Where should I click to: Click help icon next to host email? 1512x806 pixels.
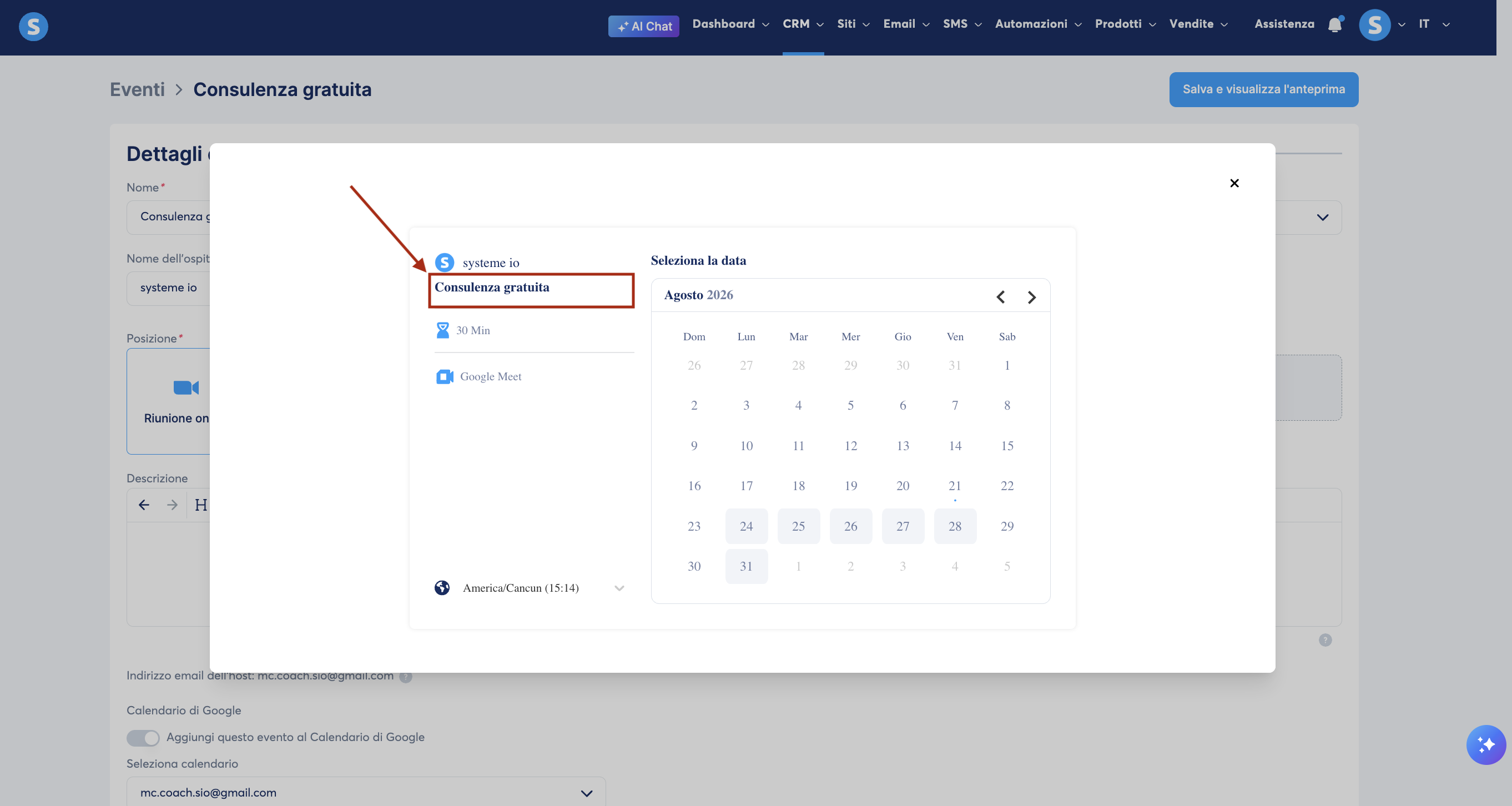[x=406, y=677]
